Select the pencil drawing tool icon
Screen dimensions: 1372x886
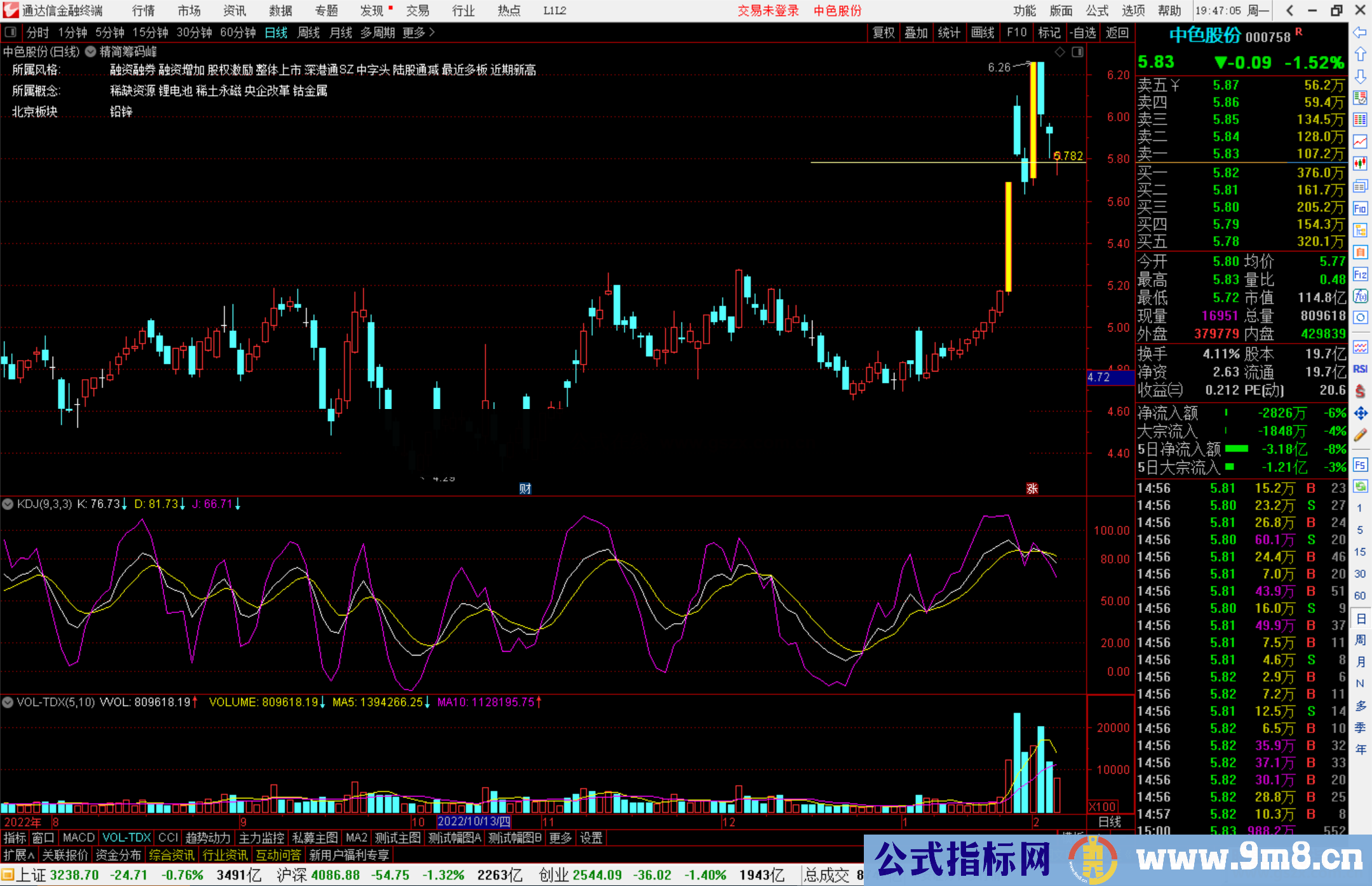coord(1360,435)
